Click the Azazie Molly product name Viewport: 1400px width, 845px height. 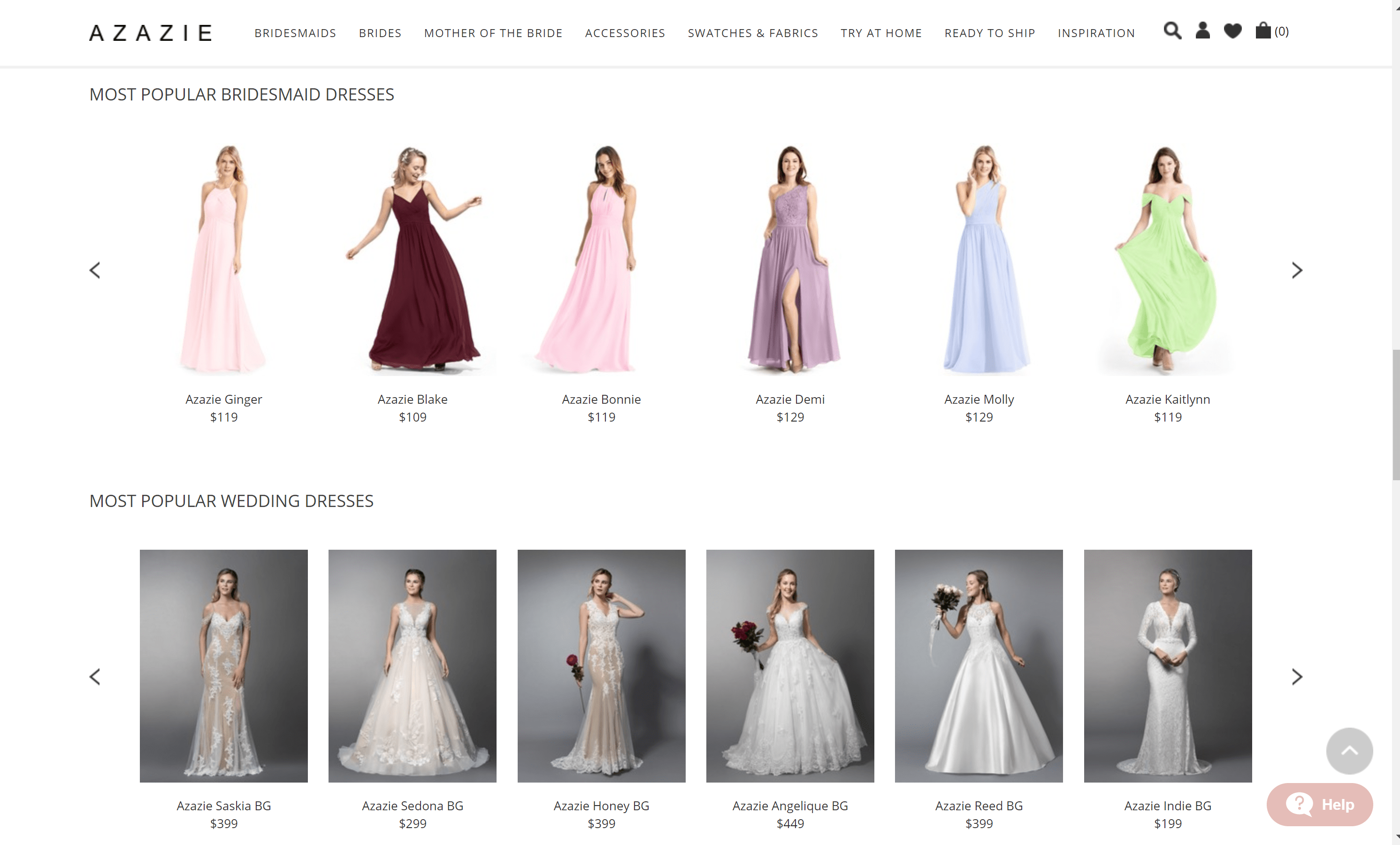[979, 399]
